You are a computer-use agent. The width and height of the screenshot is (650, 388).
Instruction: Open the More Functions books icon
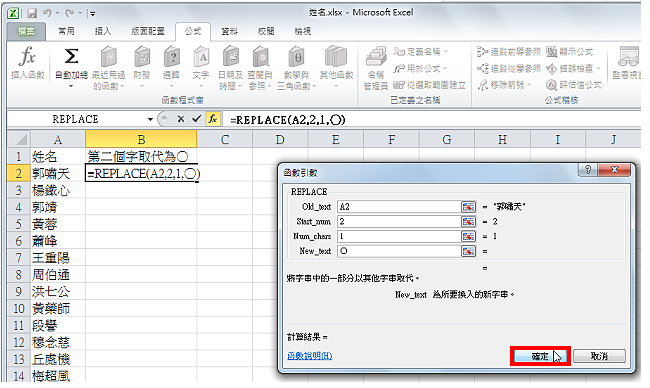(x=336, y=56)
